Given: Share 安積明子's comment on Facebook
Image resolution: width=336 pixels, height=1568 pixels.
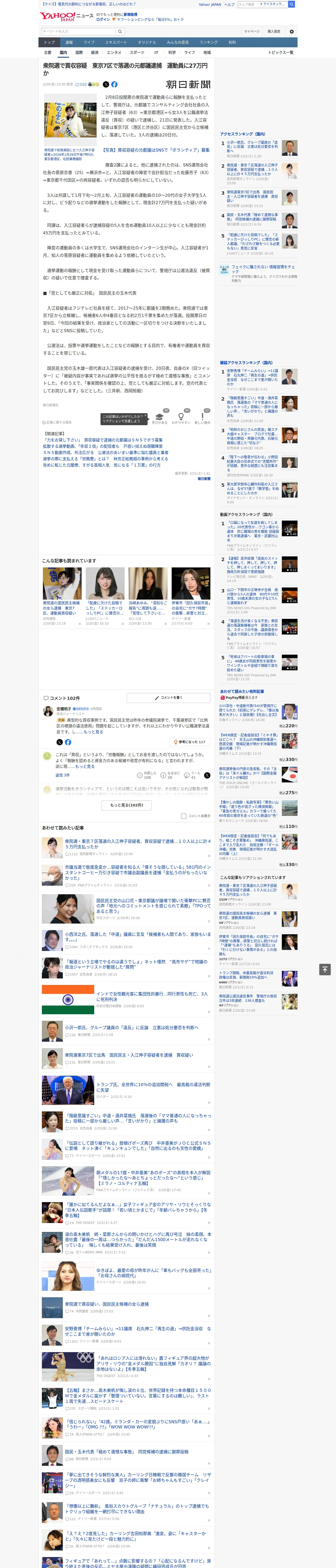Looking at the screenshot, I should 68,742.
